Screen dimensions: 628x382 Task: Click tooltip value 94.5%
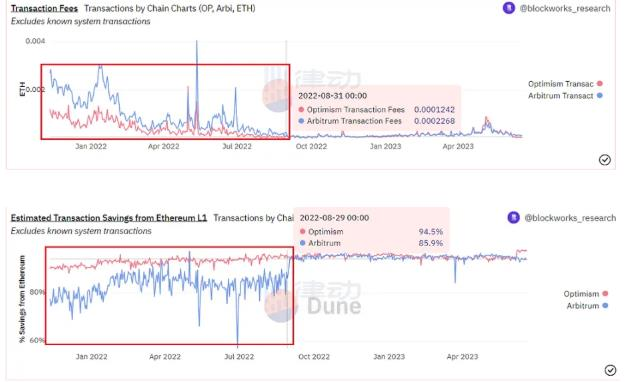[431, 232]
